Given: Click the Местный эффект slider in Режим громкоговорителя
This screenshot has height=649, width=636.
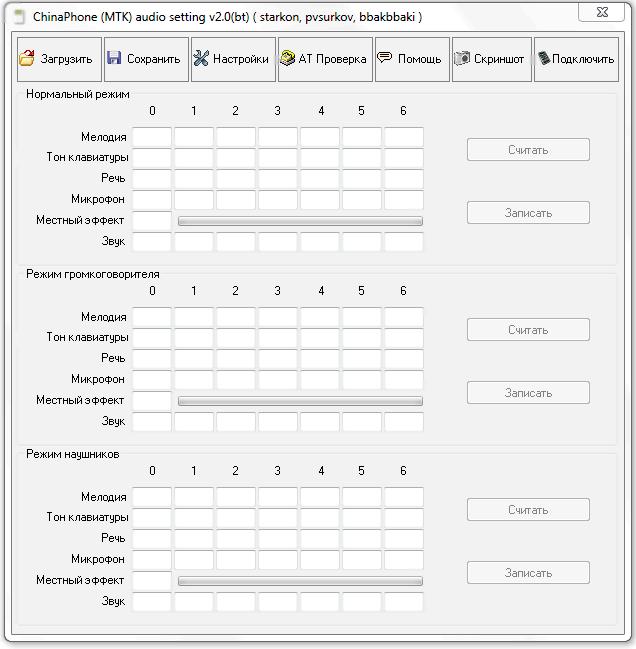Looking at the screenshot, I should [300, 401].
